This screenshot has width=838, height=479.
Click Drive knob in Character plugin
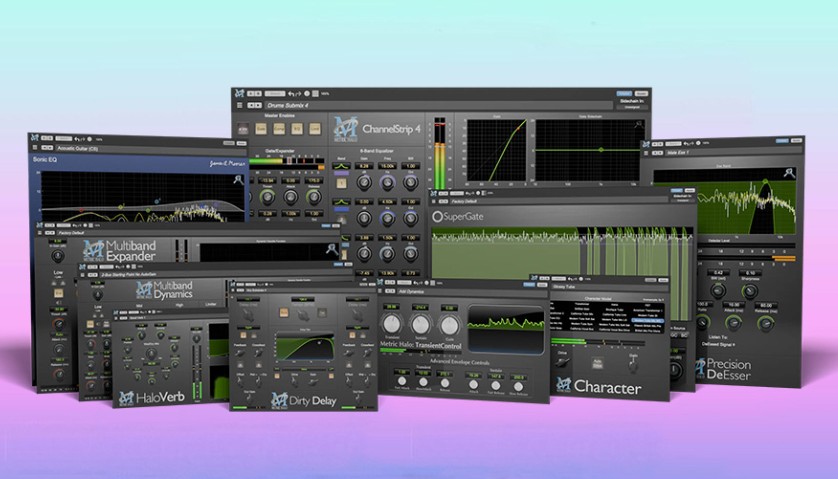tap(562, 362)
